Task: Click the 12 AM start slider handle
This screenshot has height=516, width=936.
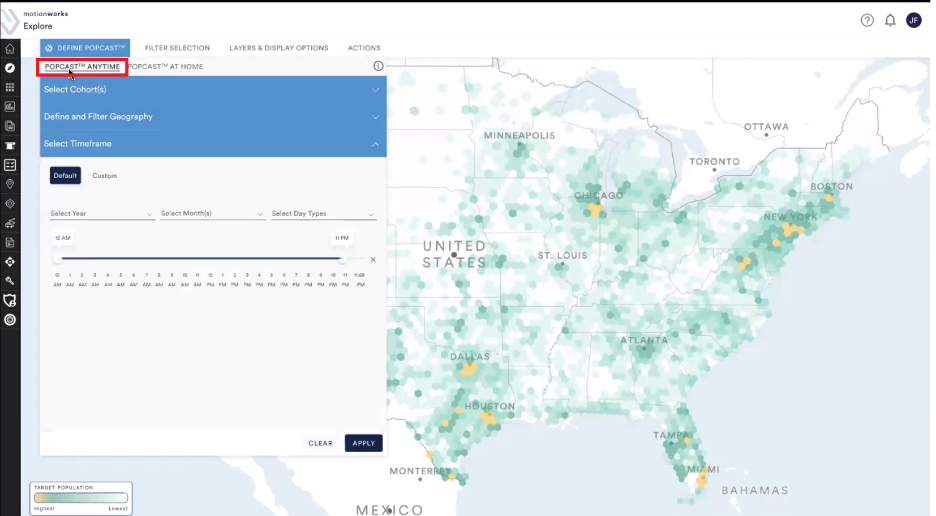Action: 57,259
